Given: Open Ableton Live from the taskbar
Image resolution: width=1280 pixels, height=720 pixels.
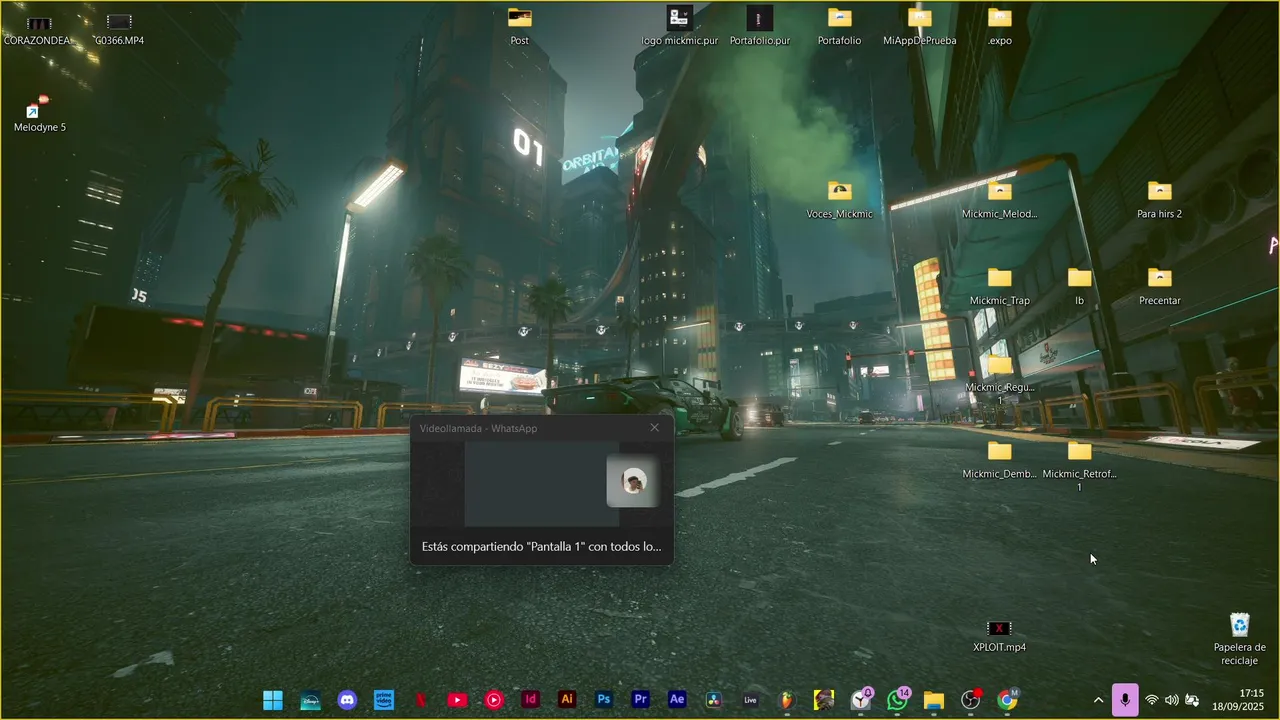Looking at the screenshot, I should [751, 700].
